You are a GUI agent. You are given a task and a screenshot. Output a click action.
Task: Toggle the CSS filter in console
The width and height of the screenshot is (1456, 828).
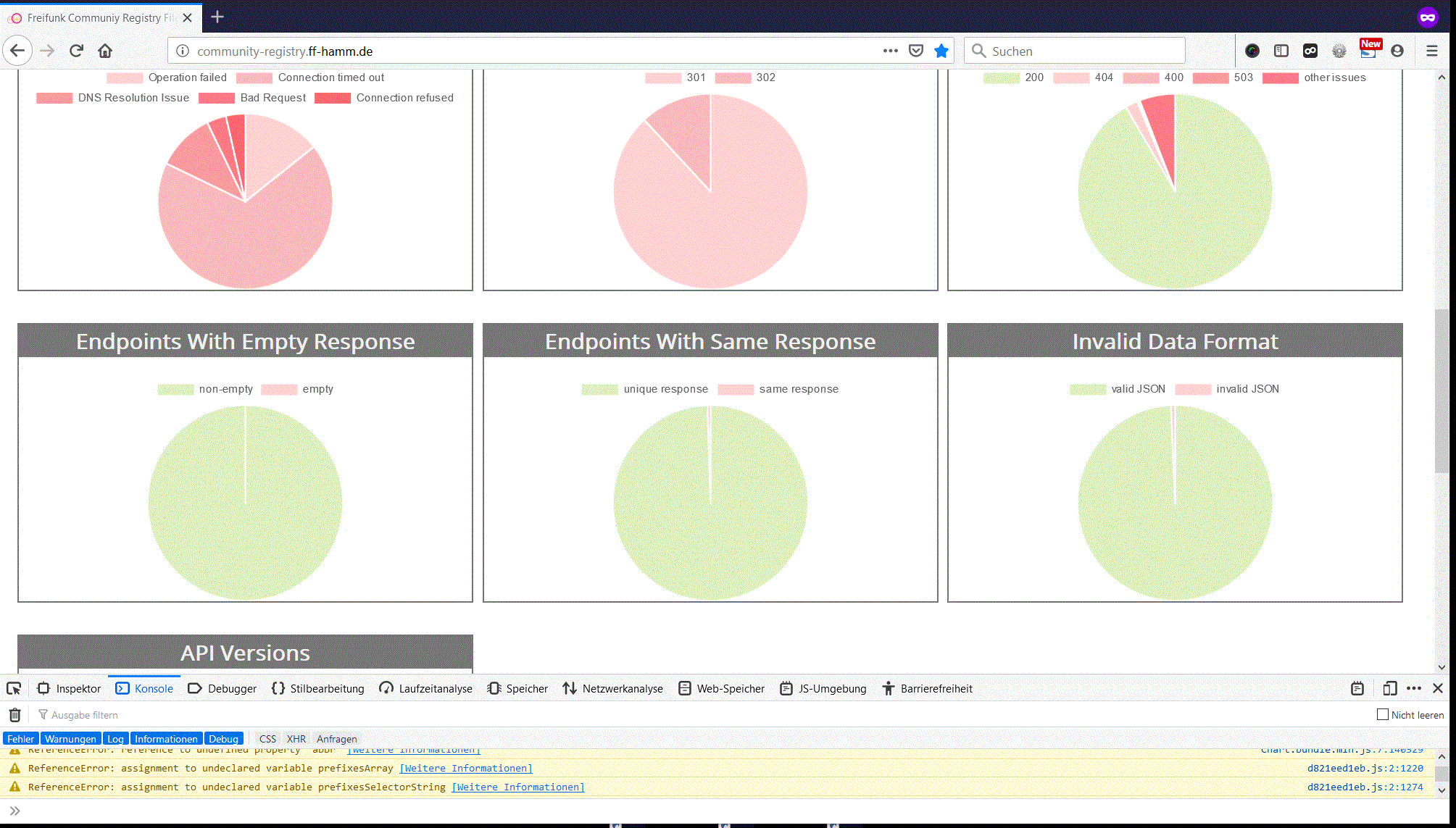point(267,739)
